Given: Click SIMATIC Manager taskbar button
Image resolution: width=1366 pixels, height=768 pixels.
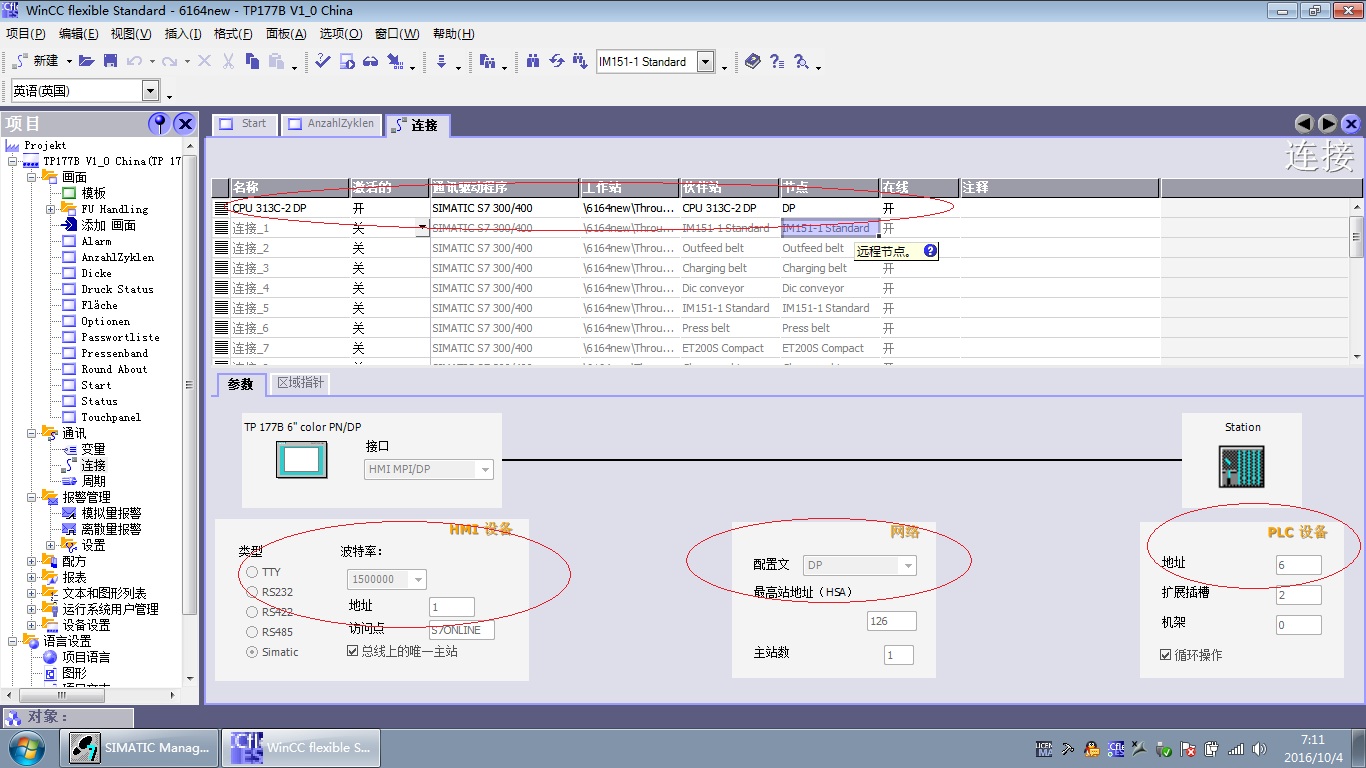Looking at the screenshot, I should [x=140, y=747].
